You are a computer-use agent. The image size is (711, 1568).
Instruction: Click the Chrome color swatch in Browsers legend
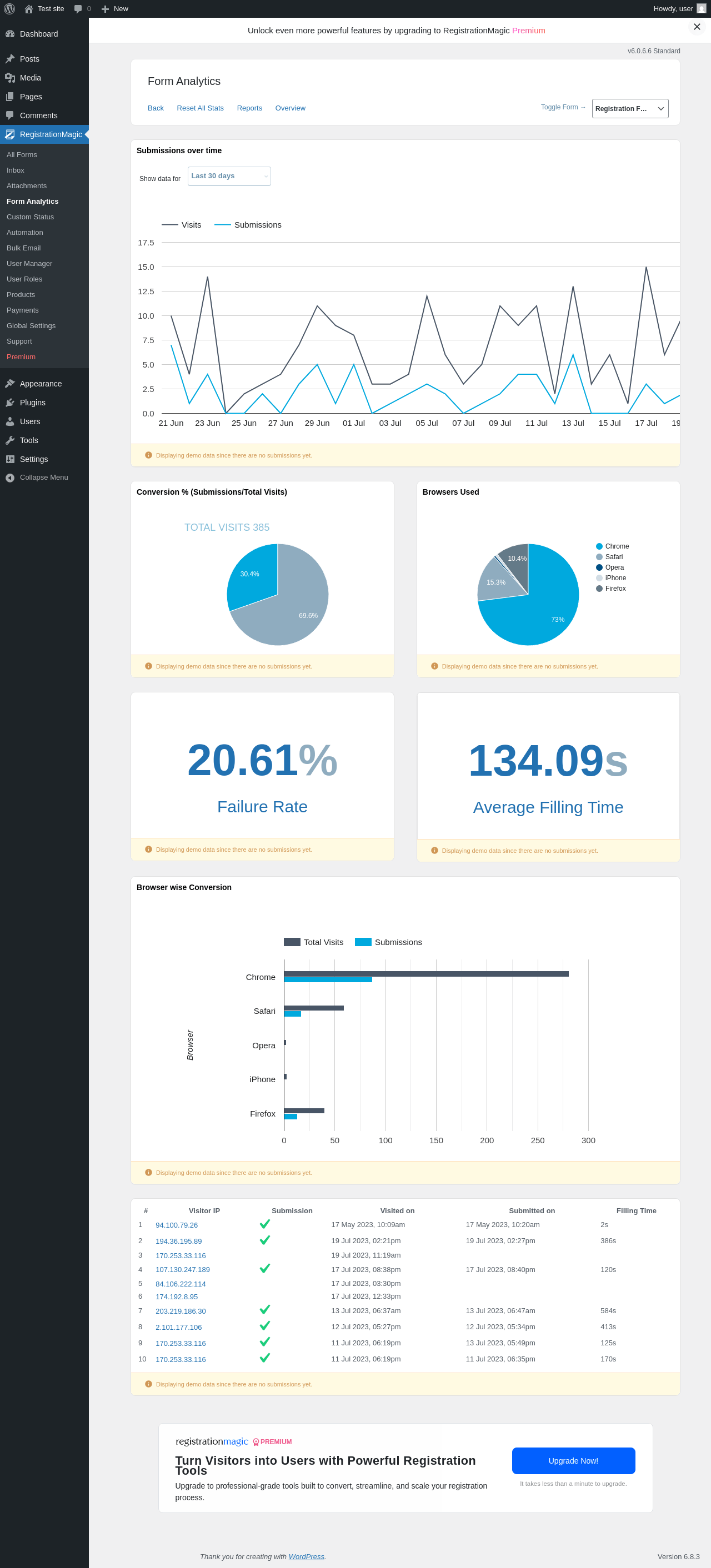599,546
